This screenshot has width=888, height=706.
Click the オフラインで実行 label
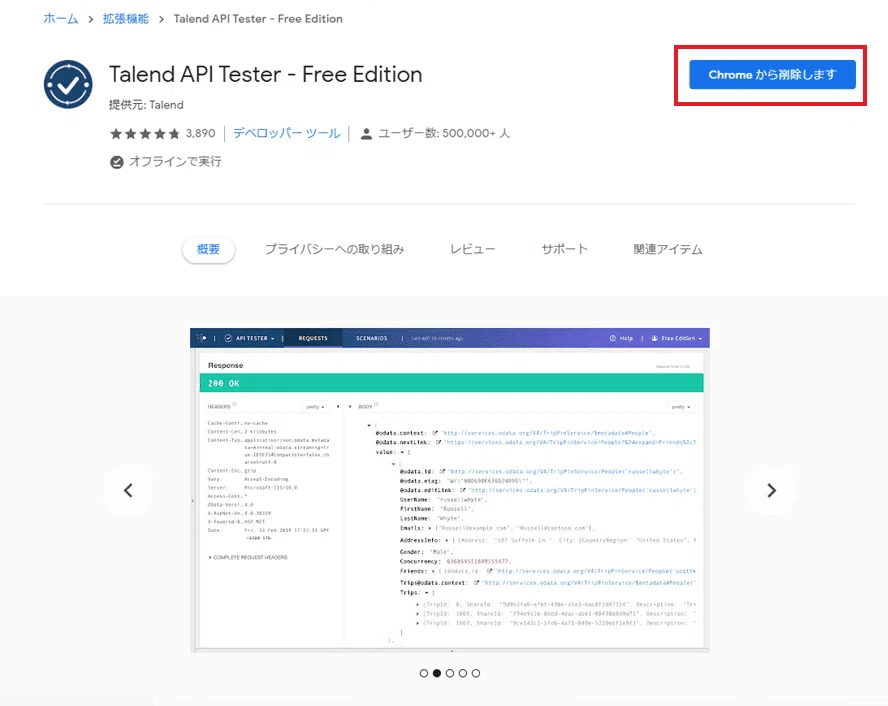(x=175, y=161)
